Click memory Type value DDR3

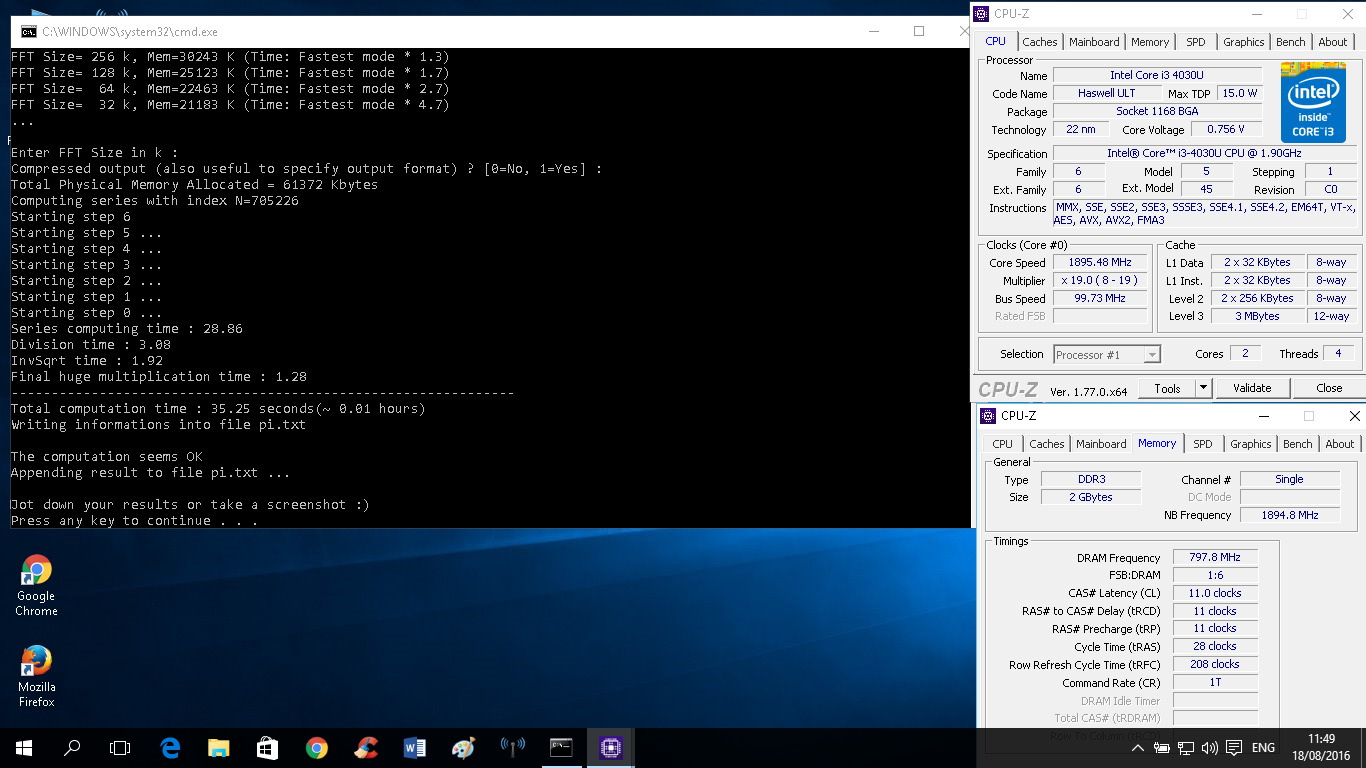[x=1091, y=480]
